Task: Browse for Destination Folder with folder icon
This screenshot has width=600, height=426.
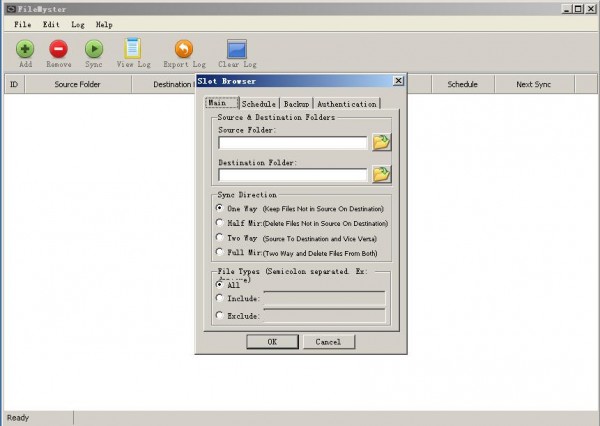Action: click(x=381, y=175)
